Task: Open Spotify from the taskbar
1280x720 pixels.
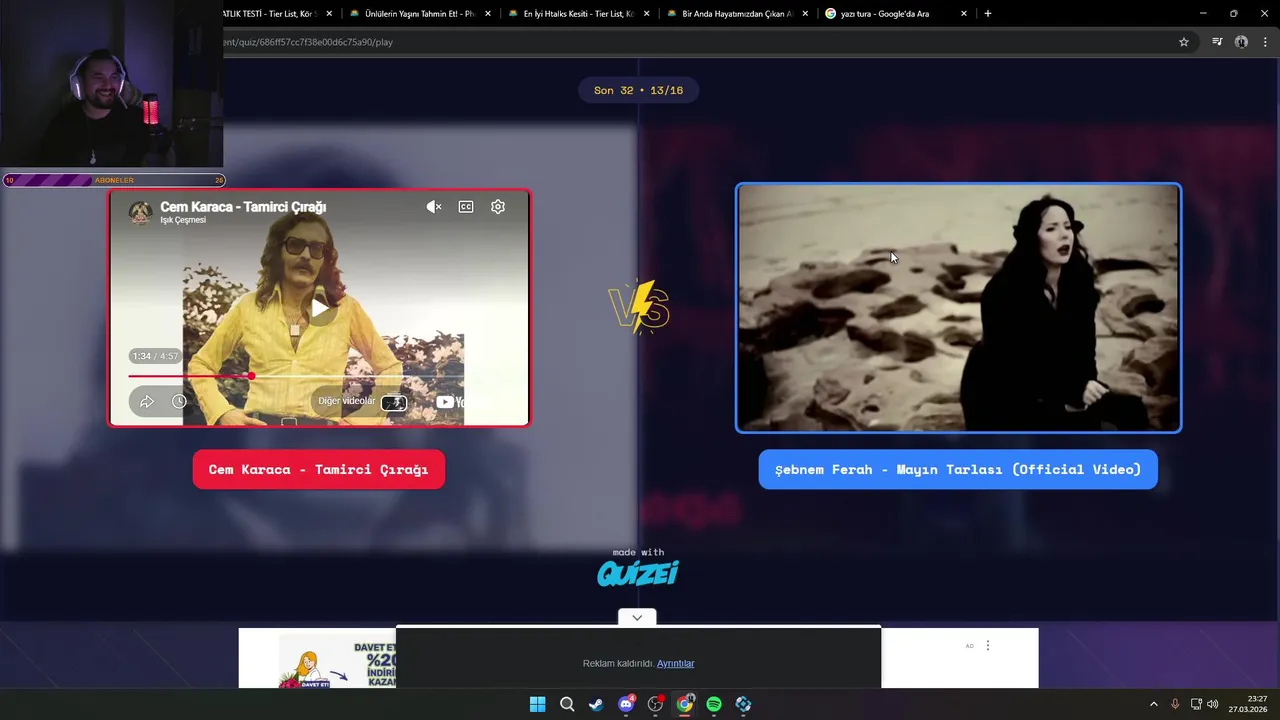Action: [x=714, y=704]
